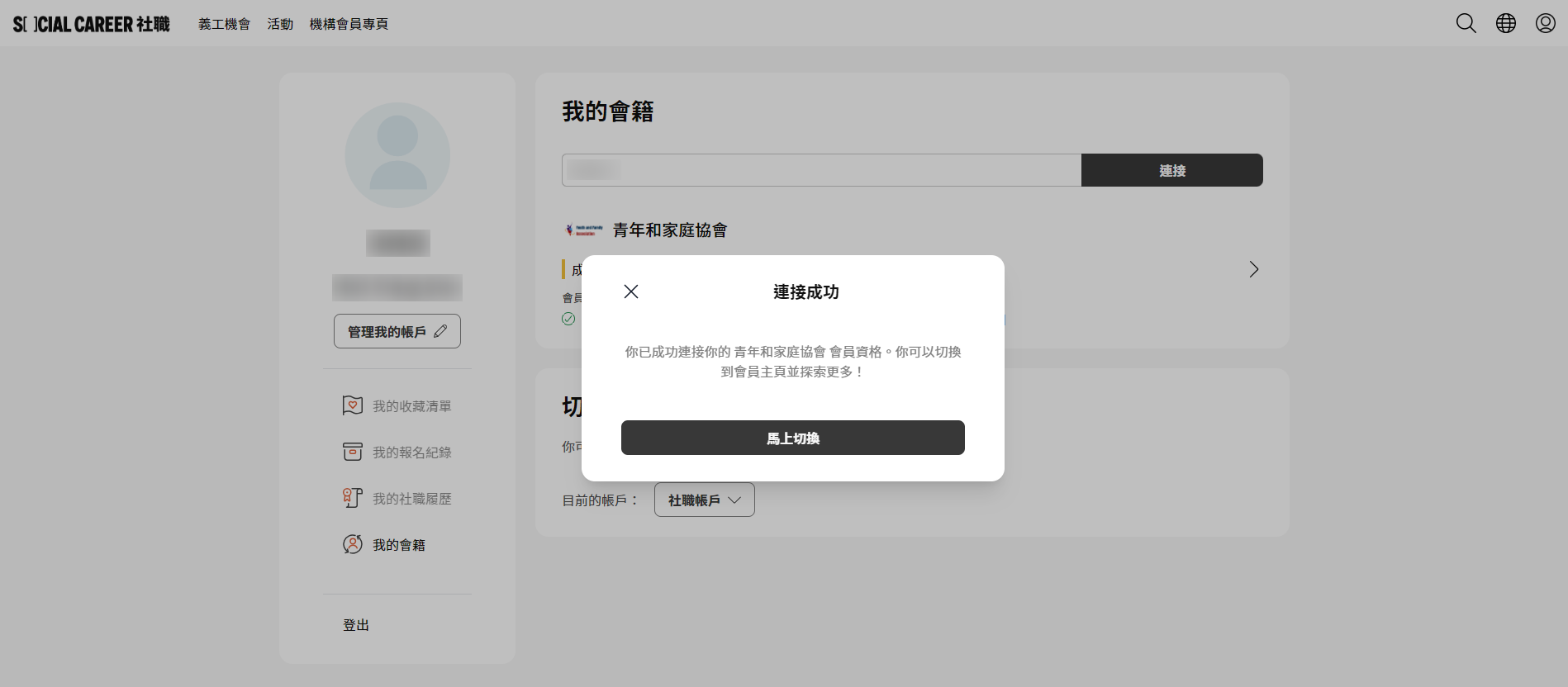Open the 活動 menu
The image size is (1568, 687).
(280, 24)
